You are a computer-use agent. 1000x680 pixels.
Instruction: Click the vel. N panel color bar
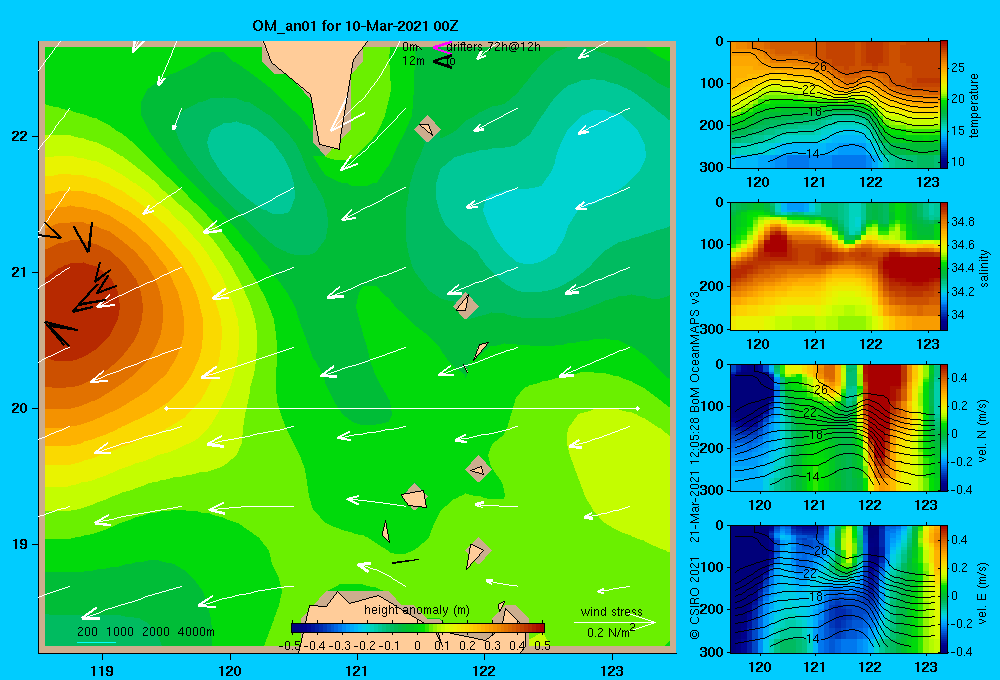[944, 427]
